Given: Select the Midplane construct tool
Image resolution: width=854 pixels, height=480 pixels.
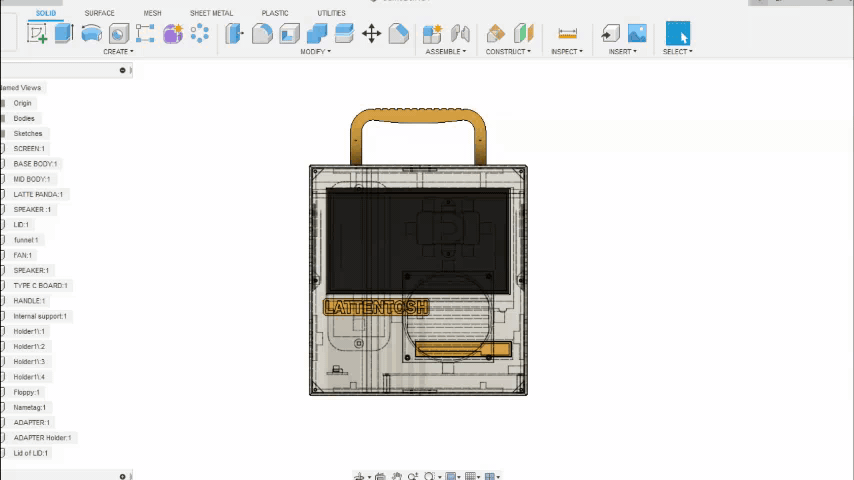Looking at the screenshot, I should (x=523, y=34).
